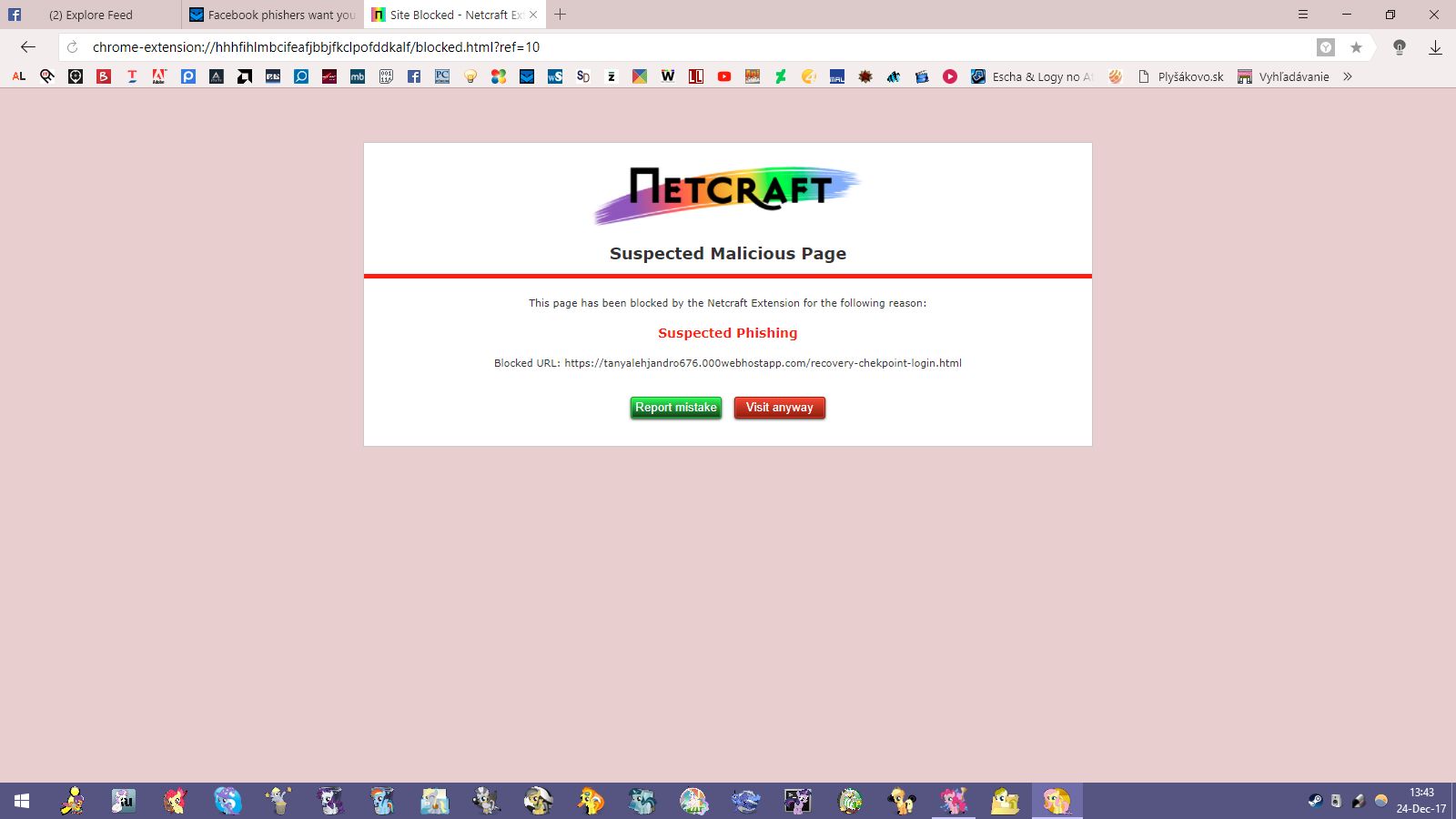Click the Visit anyway button
Viewport: 1456px width, 819px height.
click(x=780, y=408)
